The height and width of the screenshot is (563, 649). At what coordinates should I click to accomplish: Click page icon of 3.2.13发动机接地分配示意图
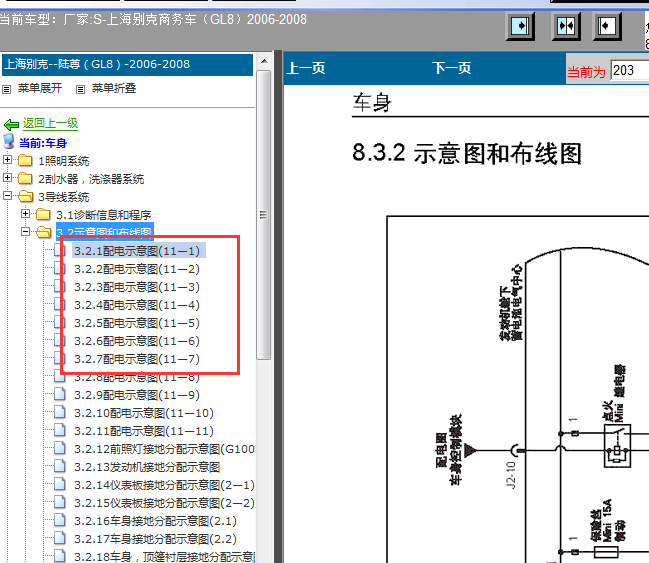(x=60, y=466)
